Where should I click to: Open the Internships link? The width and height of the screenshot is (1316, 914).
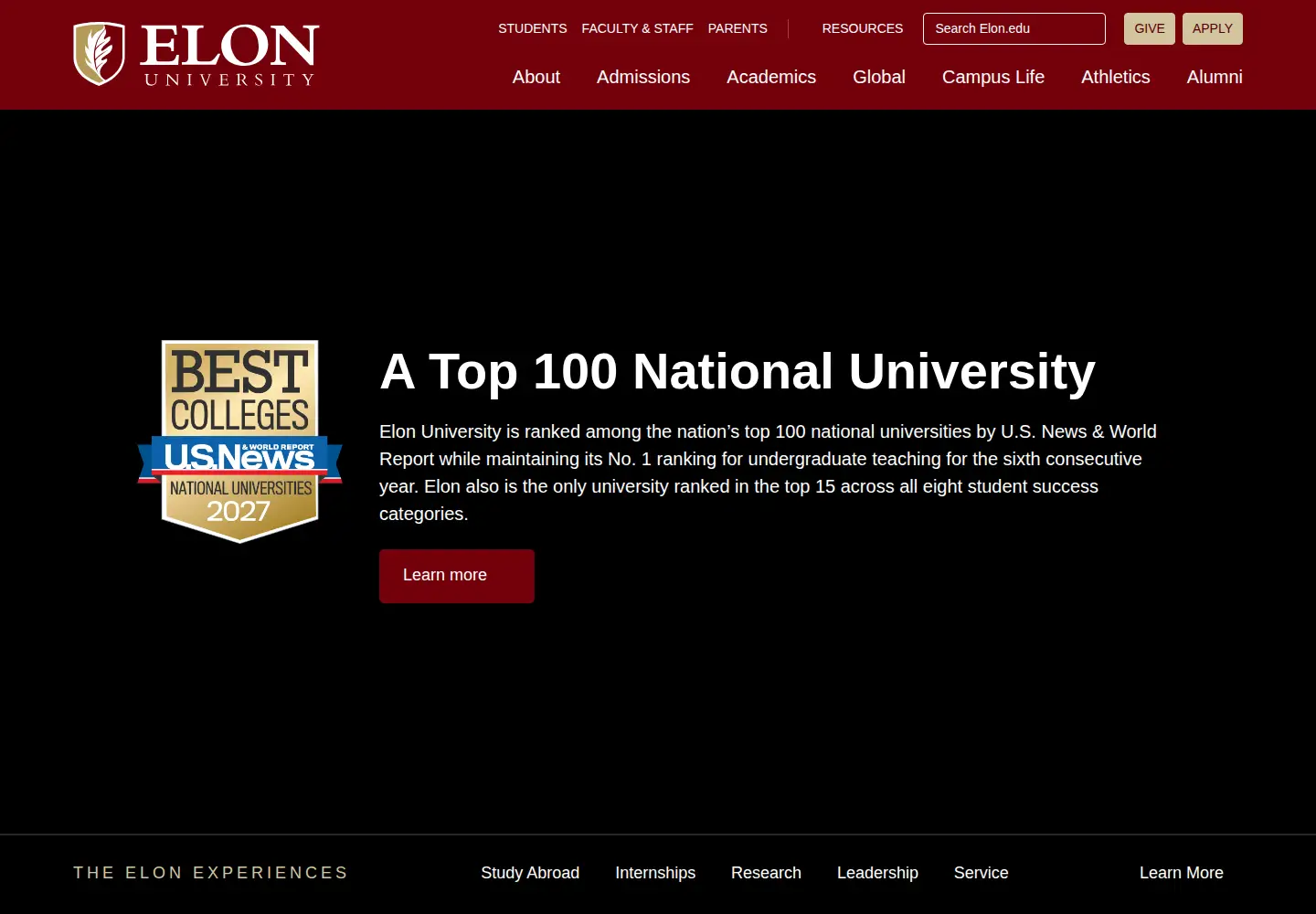[655, 873]
